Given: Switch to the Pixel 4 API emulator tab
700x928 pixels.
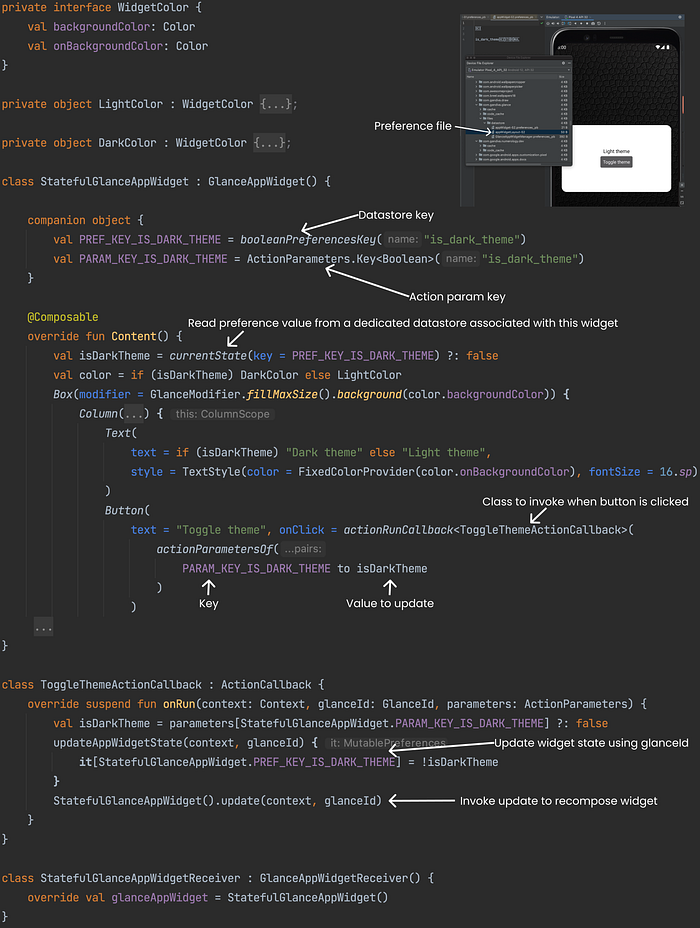Looking at the screenshot, I should click(x=579, y=17).
